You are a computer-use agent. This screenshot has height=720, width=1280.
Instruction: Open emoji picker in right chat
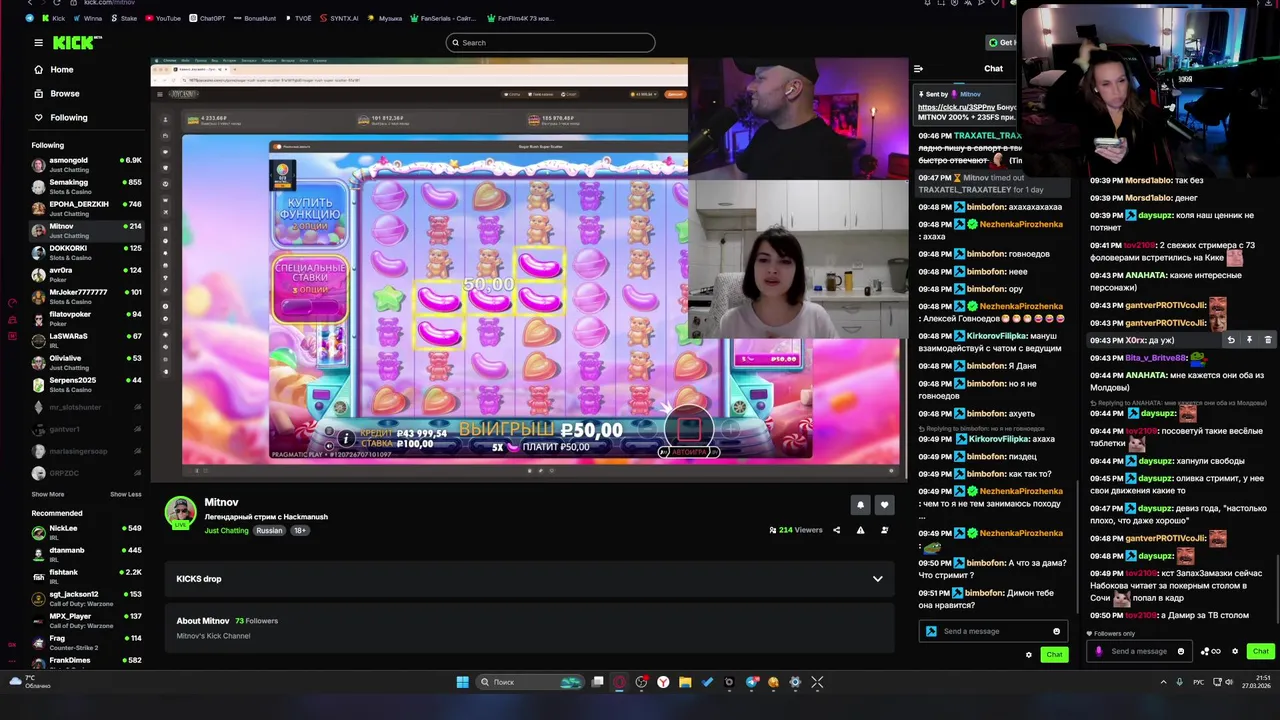[1180, 651]
